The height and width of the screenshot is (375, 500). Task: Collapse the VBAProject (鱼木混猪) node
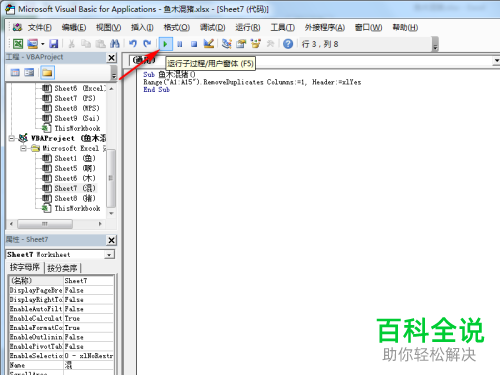(12, 138)
